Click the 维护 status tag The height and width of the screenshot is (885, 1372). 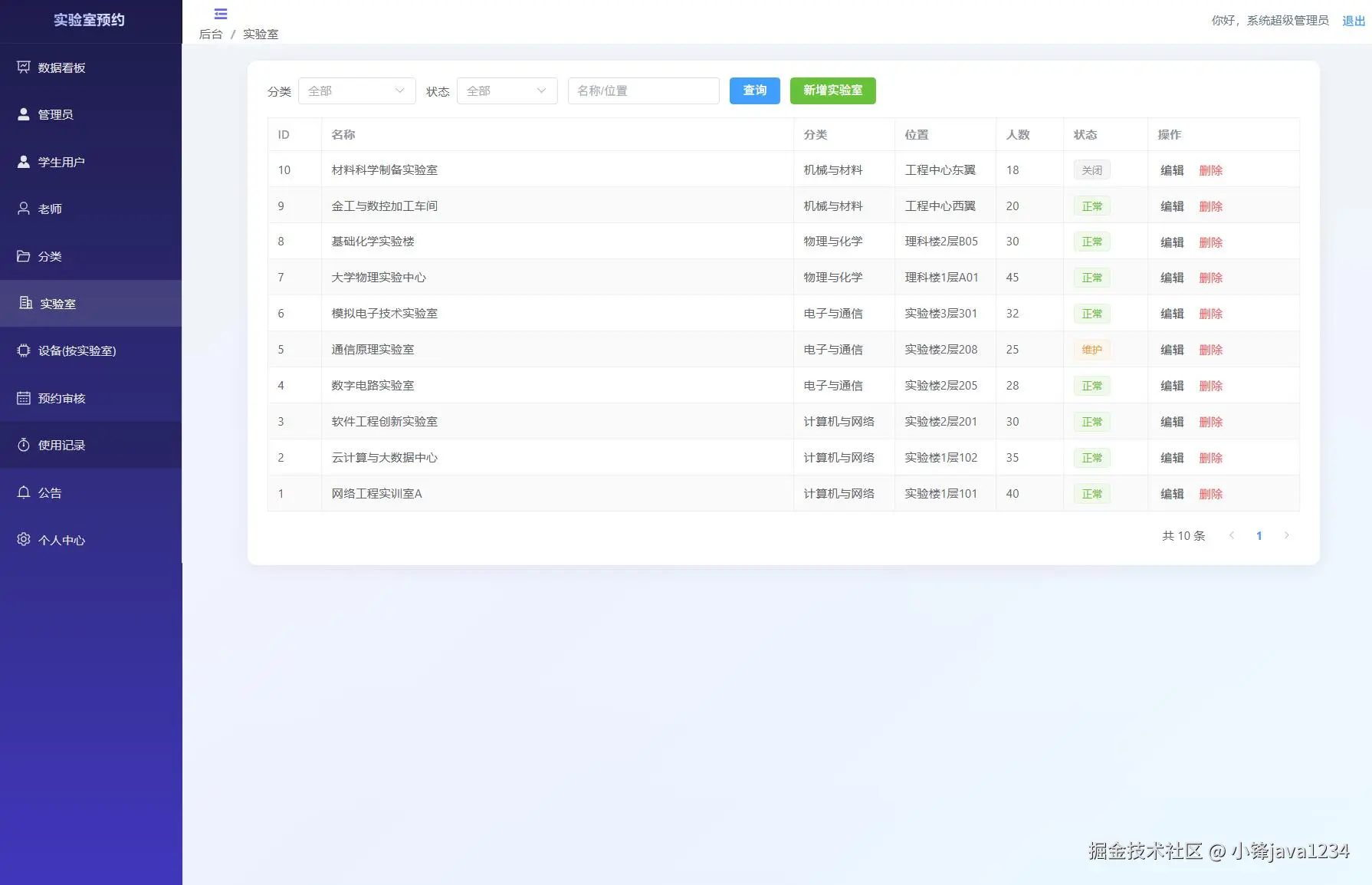coord(1092,350)
